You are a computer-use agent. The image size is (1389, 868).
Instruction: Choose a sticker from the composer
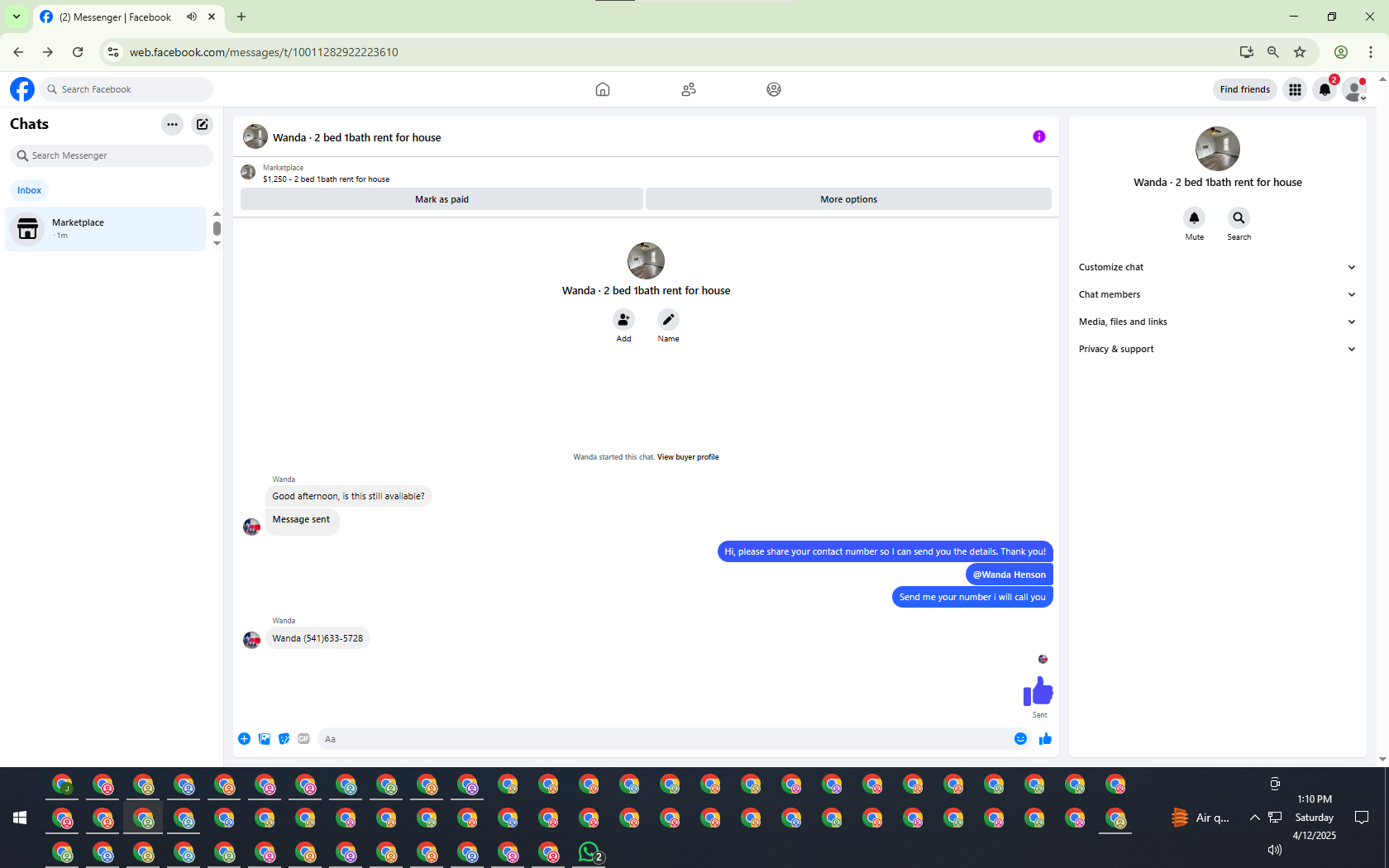pyautogui.click(x=284, y=739)
